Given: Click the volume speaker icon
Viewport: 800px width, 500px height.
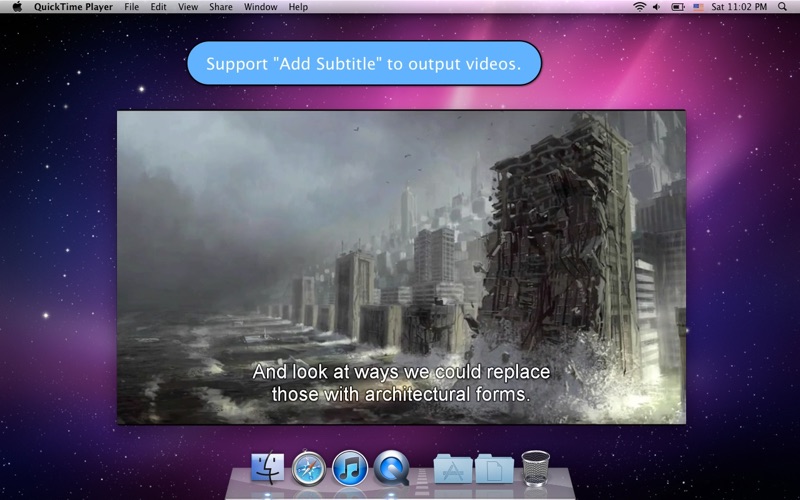Looking at the screenshot, I should (x=657, y=7).
